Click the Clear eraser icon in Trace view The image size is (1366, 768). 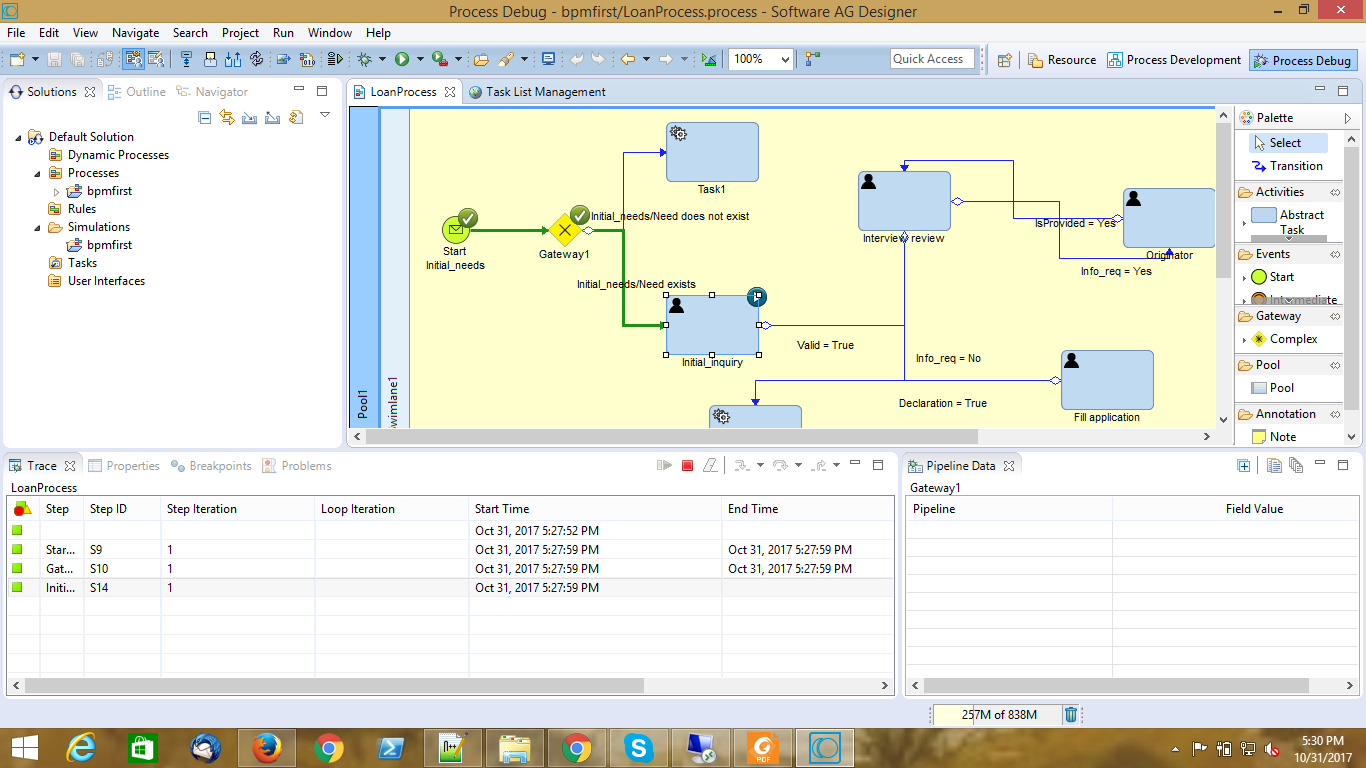pos(710,466)
